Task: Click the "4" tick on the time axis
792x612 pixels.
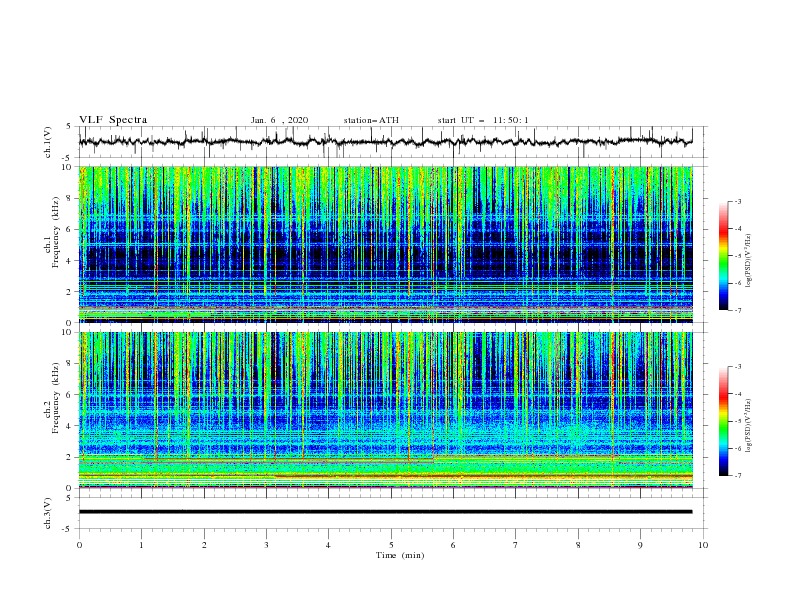Action: pyautogui.click(x=328, y=545)
